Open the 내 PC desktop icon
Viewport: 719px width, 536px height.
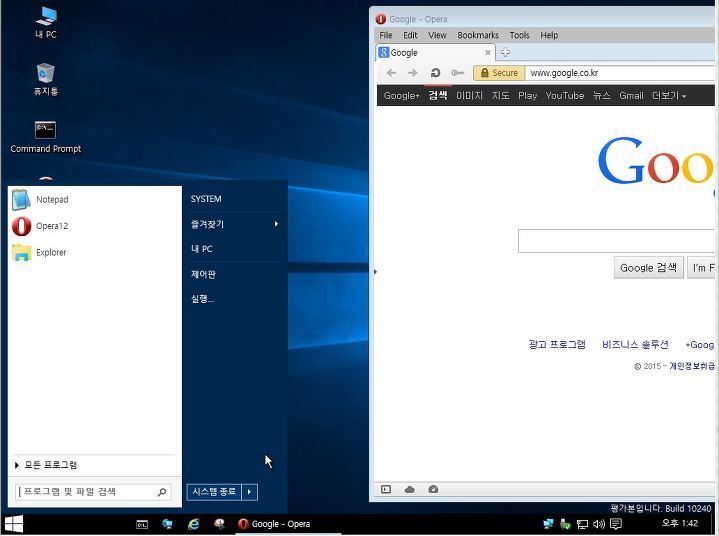coord(46,22)
